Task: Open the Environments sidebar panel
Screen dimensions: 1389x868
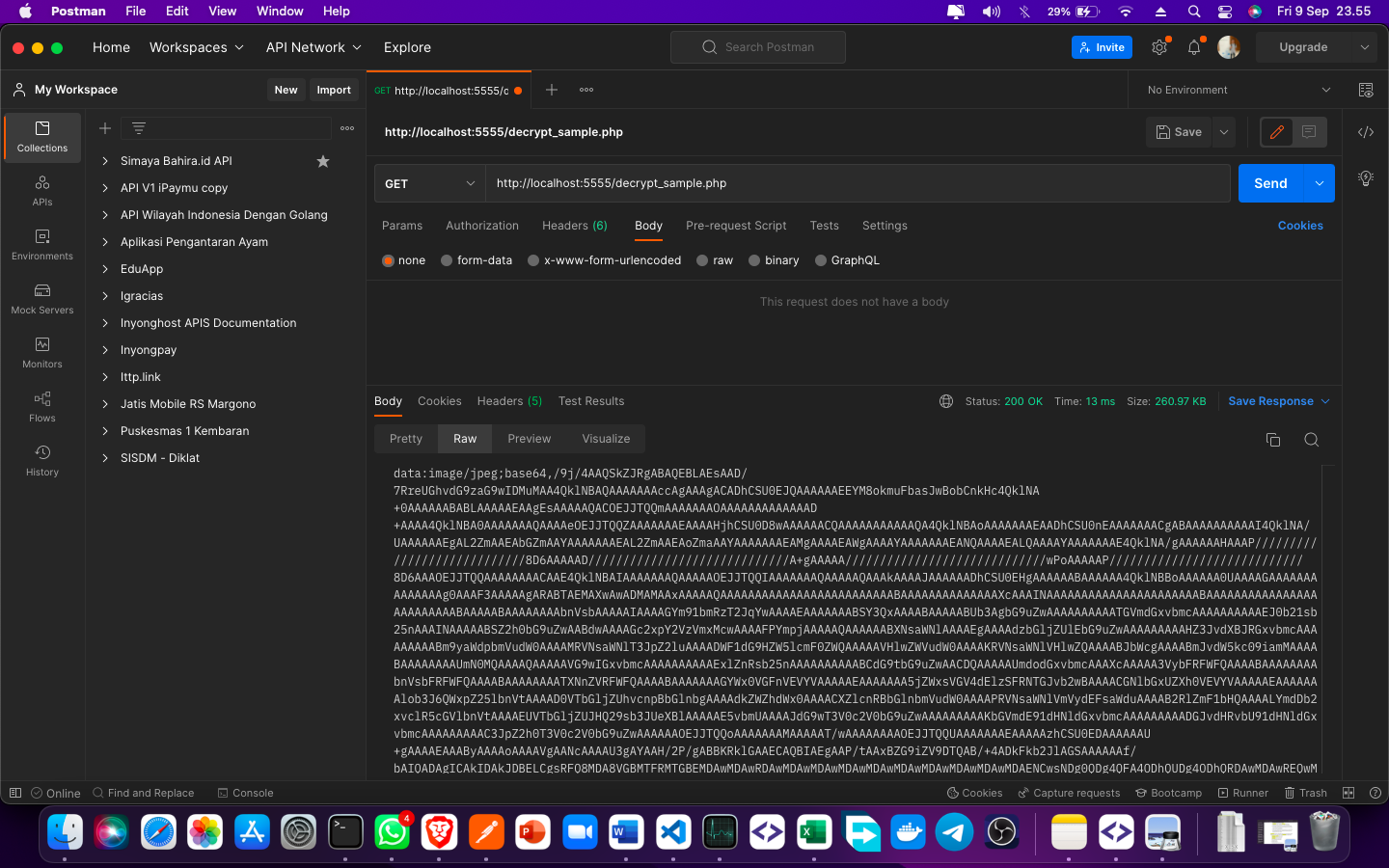Action: pos(42,244)
